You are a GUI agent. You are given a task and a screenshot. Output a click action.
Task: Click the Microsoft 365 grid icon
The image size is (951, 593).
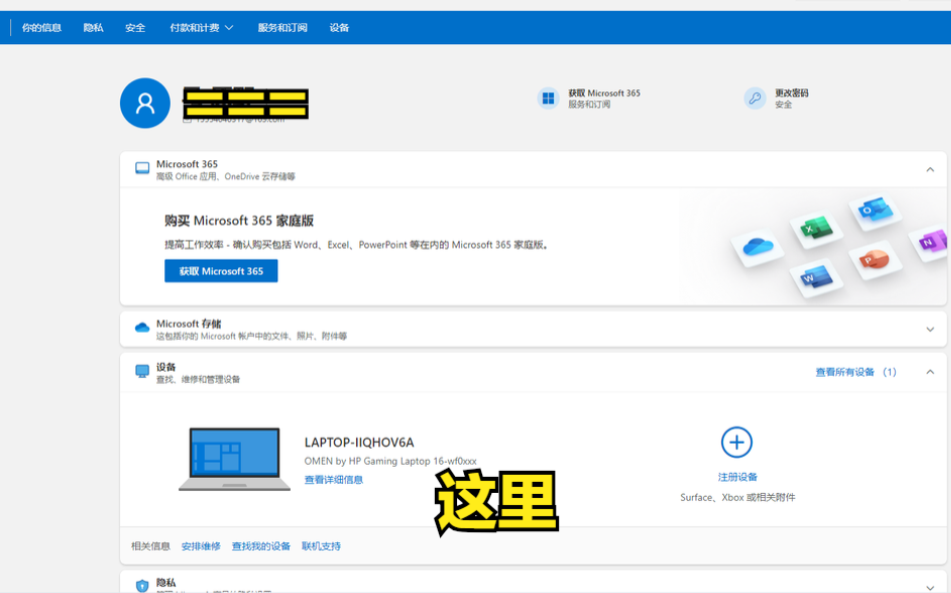coord(548,98)
